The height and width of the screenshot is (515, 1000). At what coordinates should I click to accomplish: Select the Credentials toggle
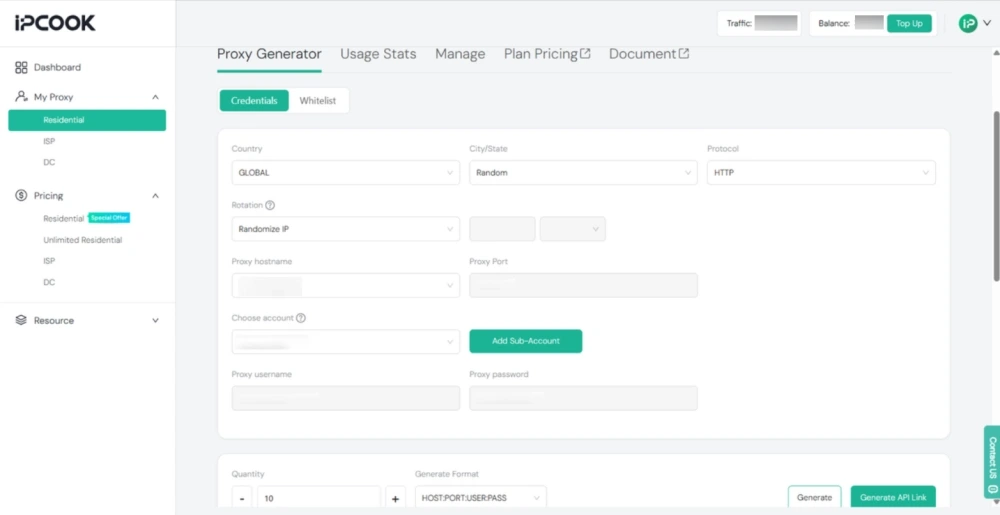(254, 101)
